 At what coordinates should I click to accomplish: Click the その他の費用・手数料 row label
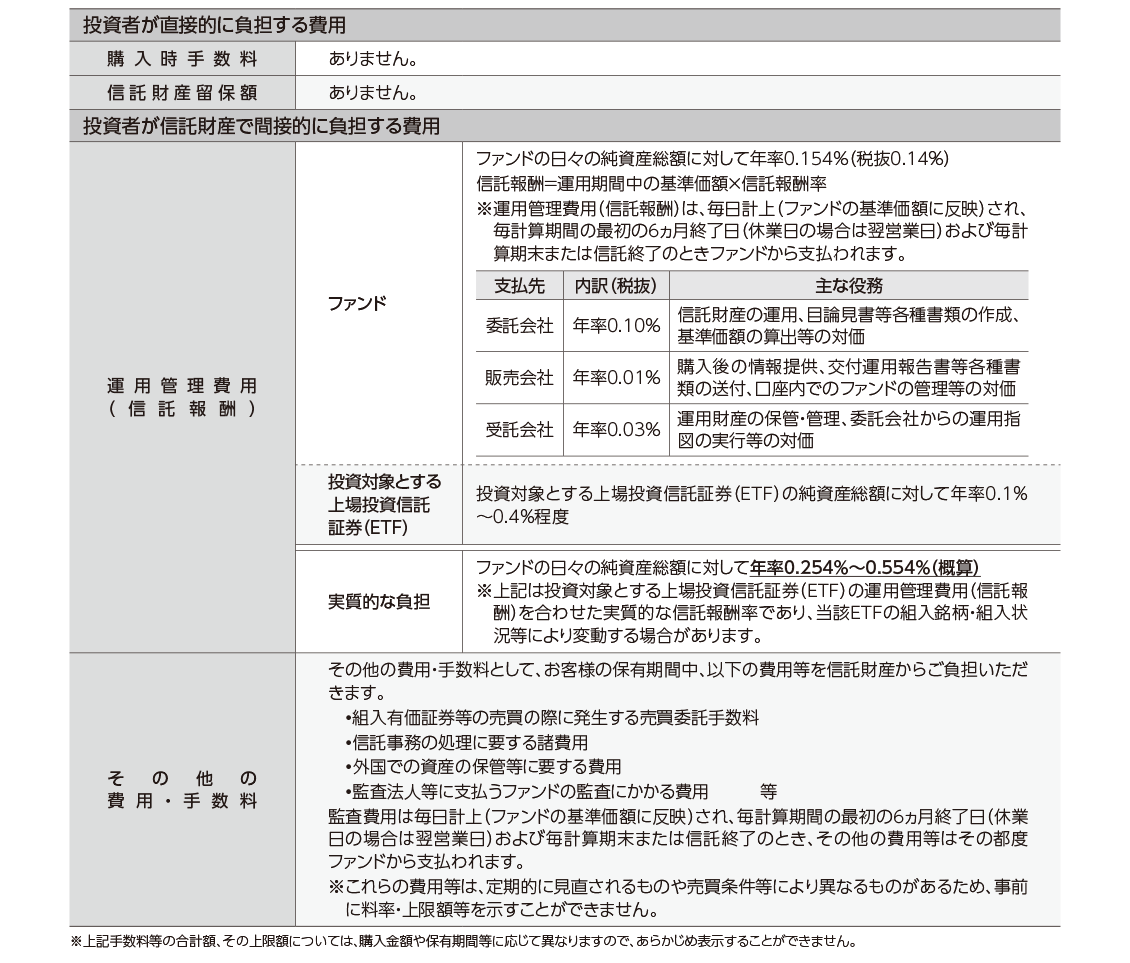click(x=182, y=790)
